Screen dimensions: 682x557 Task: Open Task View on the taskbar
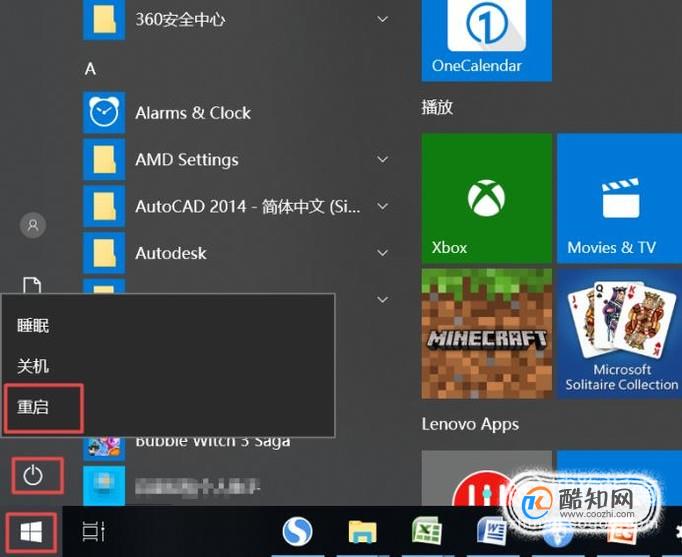point(94,531)
